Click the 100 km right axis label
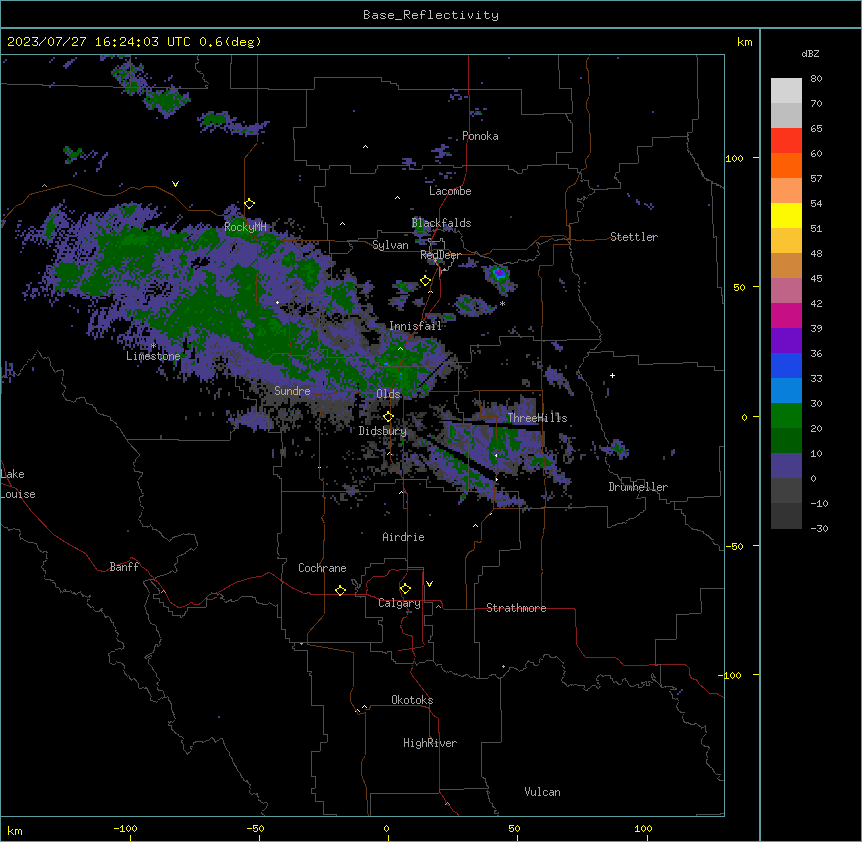 tap(734, 158)
